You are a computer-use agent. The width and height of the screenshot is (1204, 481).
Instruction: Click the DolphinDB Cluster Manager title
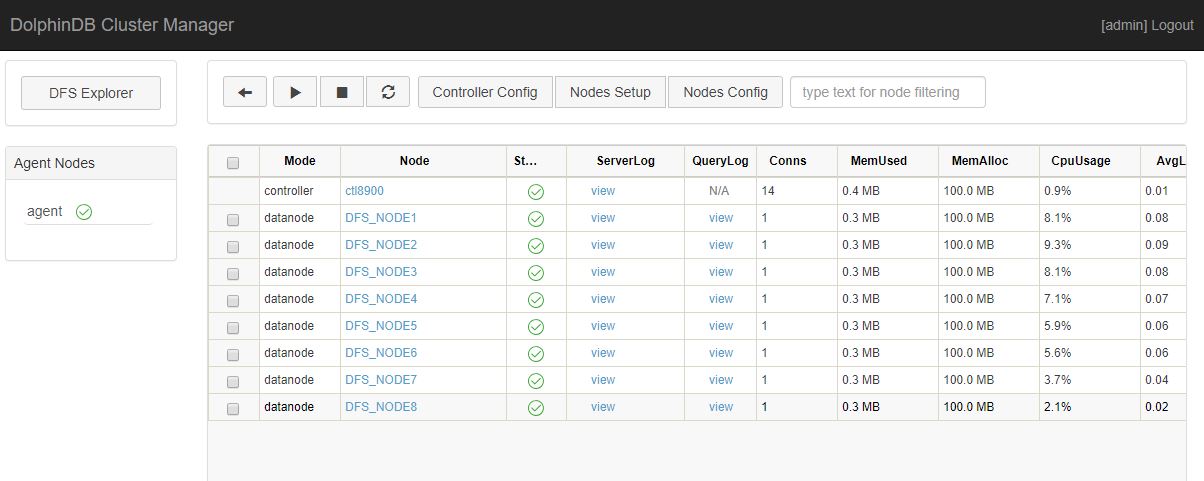(122, 25)
